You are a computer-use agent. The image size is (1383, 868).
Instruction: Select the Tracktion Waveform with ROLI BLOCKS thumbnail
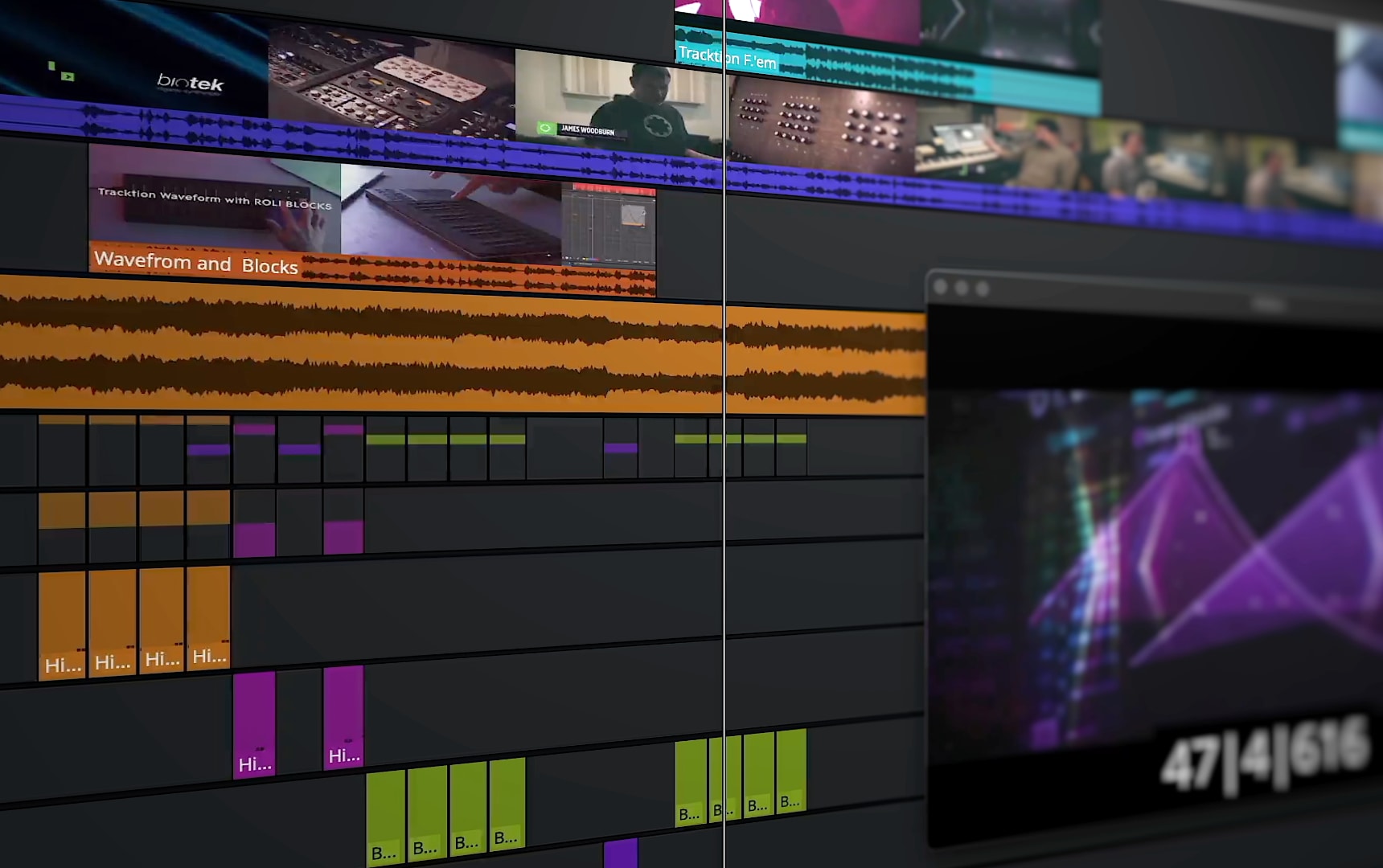point(215,197)
